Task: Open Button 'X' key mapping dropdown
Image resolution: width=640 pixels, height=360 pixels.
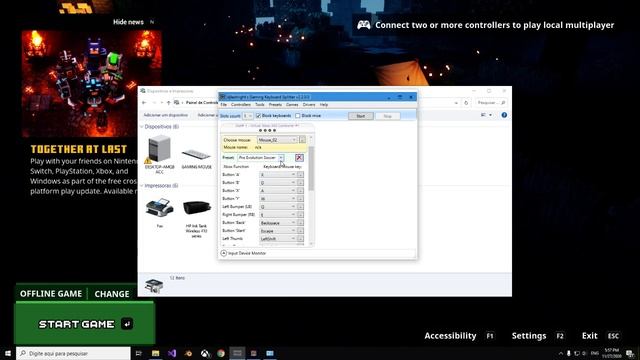Action: pyautogui.click(x=278, y=191)
